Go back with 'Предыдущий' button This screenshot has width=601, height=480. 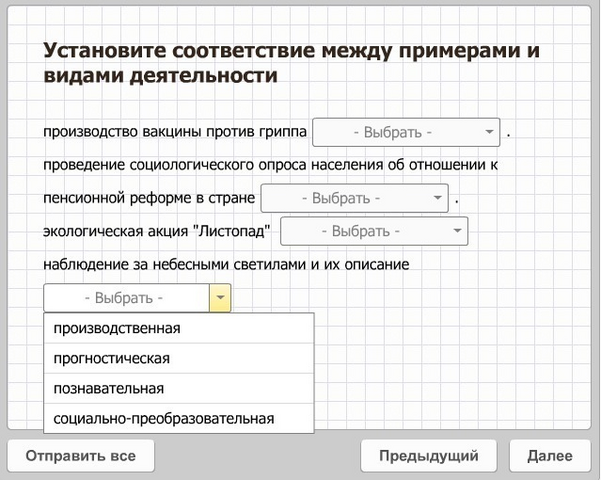[429, 456]
